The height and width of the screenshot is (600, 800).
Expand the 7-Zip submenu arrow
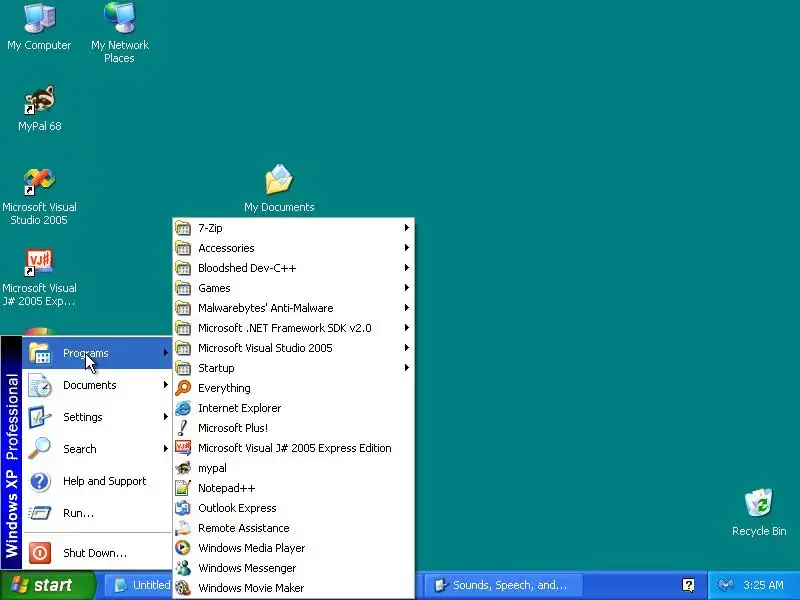tap(407, 228)
